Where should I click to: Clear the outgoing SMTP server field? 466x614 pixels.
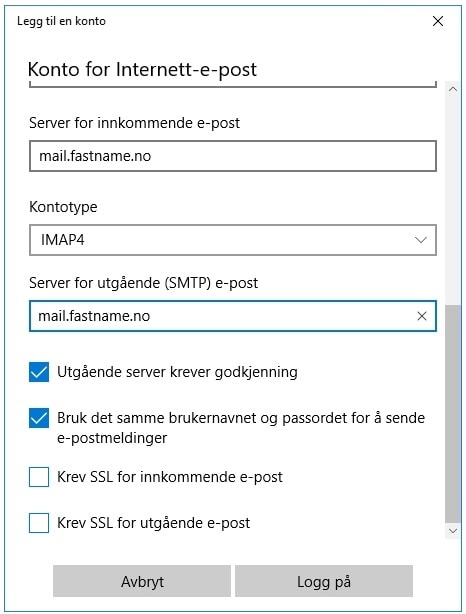pos(422,316)
